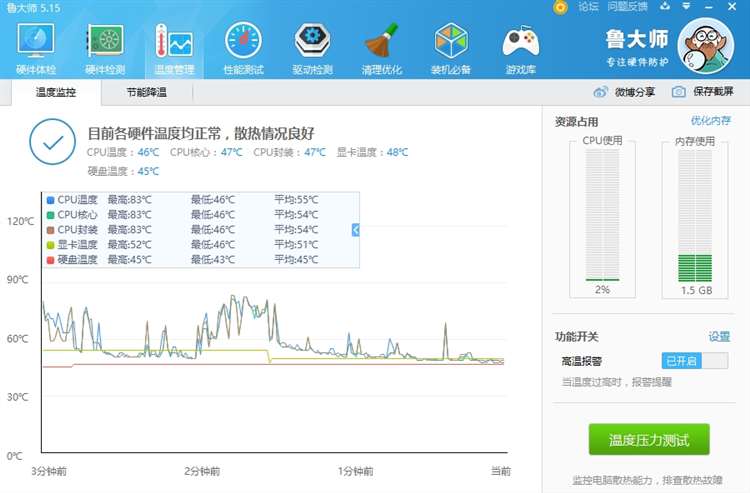Open the 驱动检测 driver detection icon
This screenshot has height=493, width=750.
312,47
